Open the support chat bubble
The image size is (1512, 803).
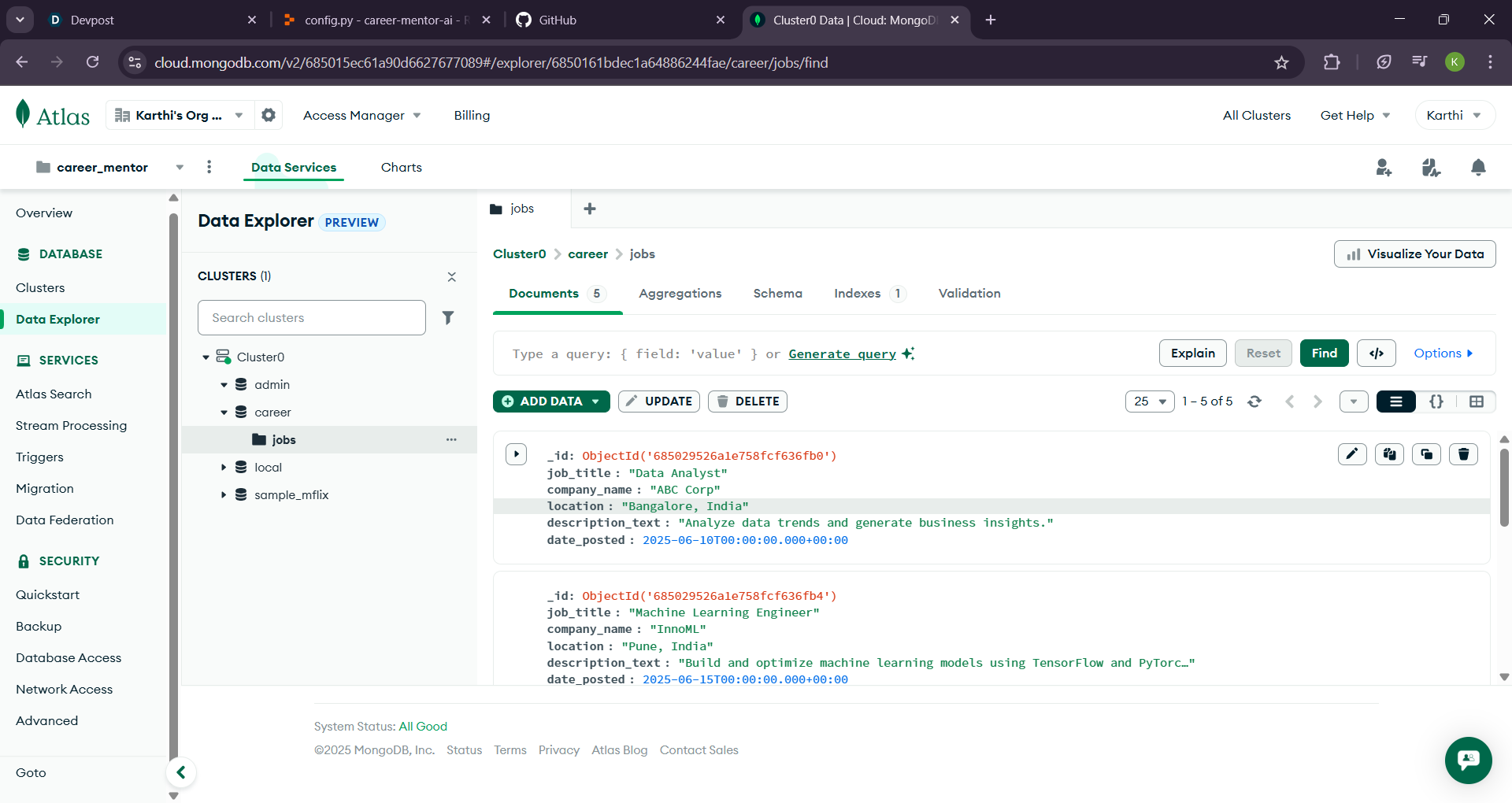(x=1468, y=760)
